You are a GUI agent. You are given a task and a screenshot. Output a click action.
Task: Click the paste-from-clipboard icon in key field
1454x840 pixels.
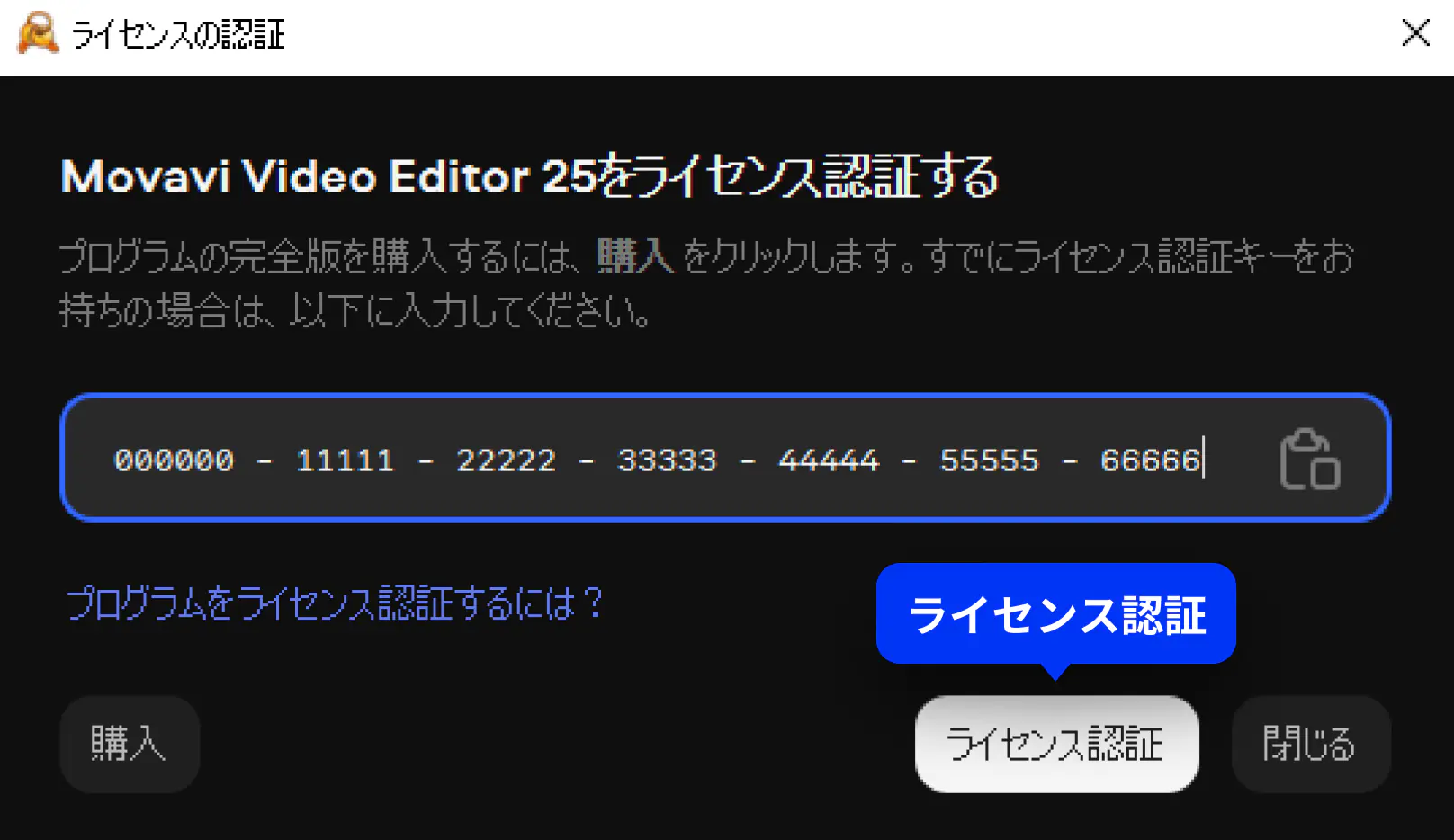pyautogui.click(x=1310, y=459)
